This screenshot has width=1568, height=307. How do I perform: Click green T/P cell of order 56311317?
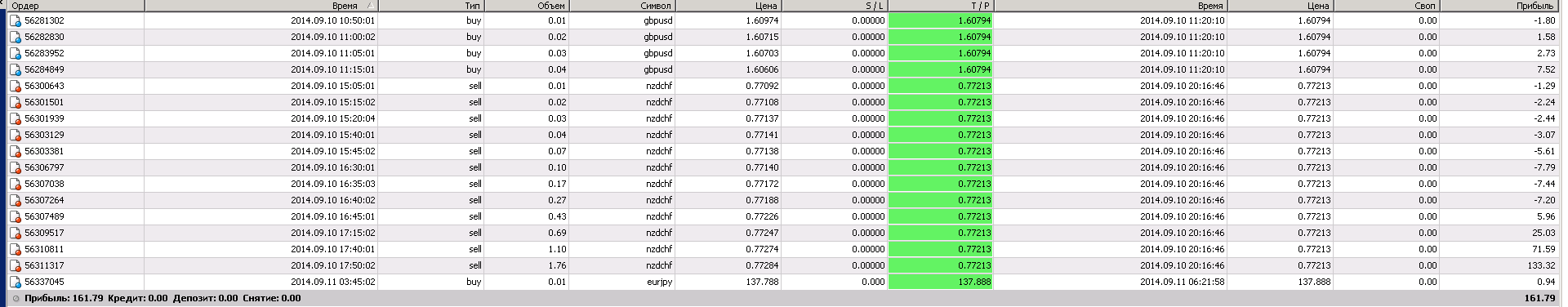tap(941, 265)
